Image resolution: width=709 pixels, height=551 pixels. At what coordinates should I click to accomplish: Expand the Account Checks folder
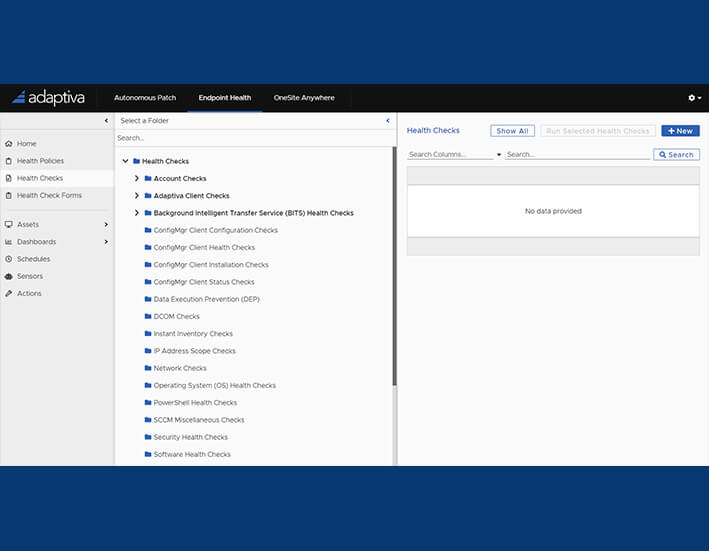click(137, 178)
